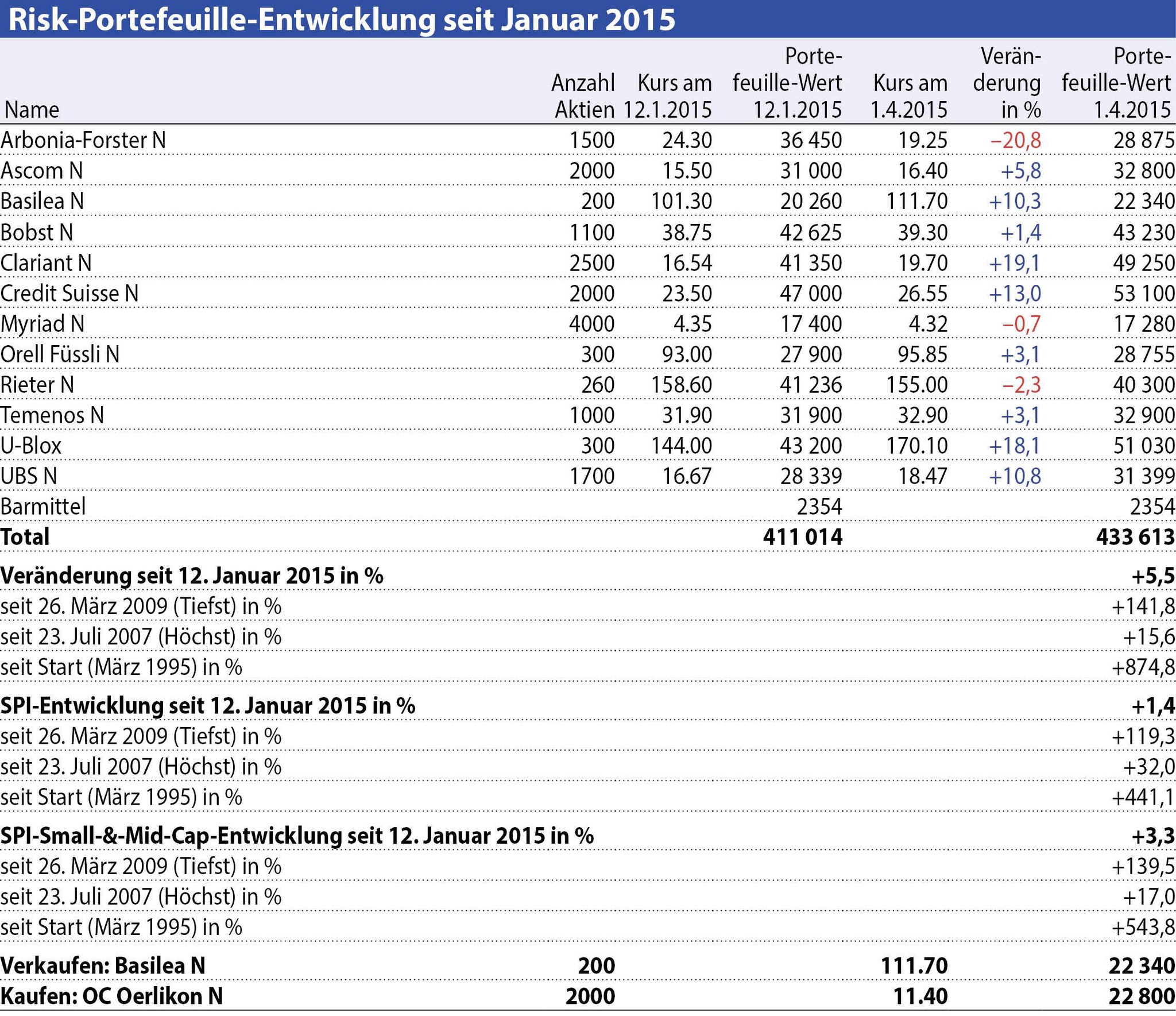Viewport: 1176px width, 1016px height.
Task: Select UBS N change value +10,8
Action: click(1014, 476)
